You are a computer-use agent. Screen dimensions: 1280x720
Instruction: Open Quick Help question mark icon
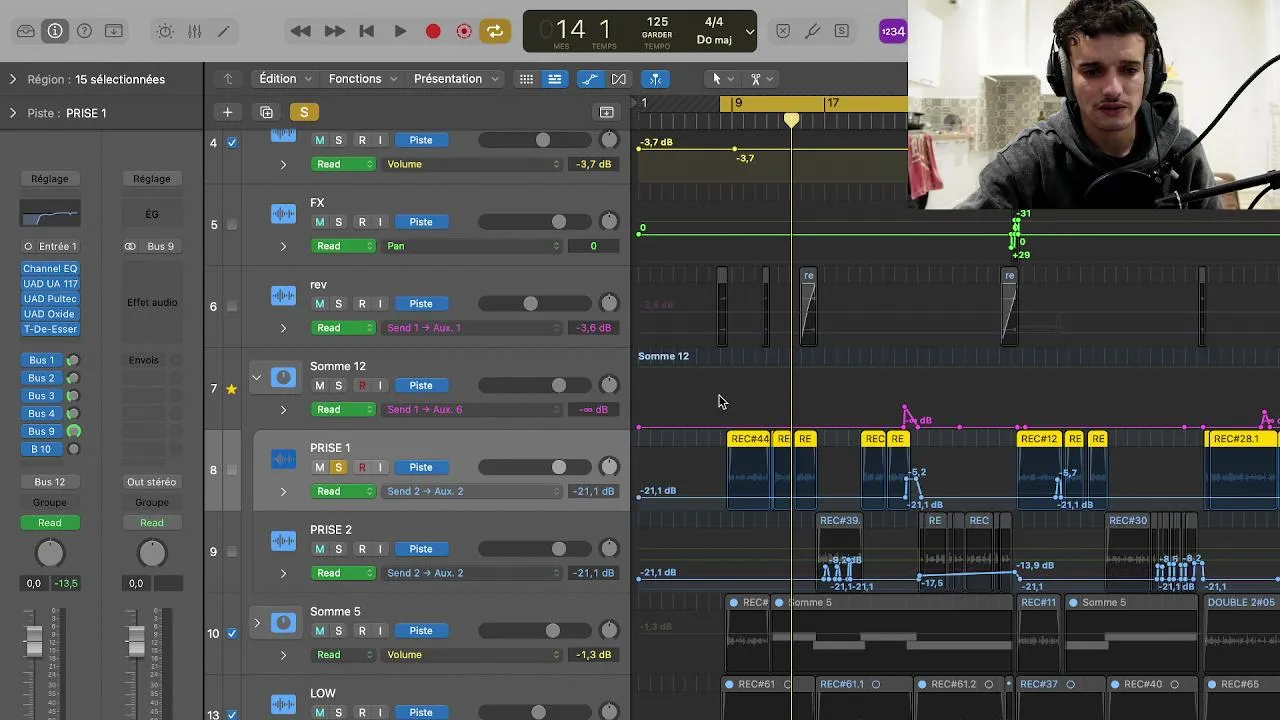click(x=85, y=31)
